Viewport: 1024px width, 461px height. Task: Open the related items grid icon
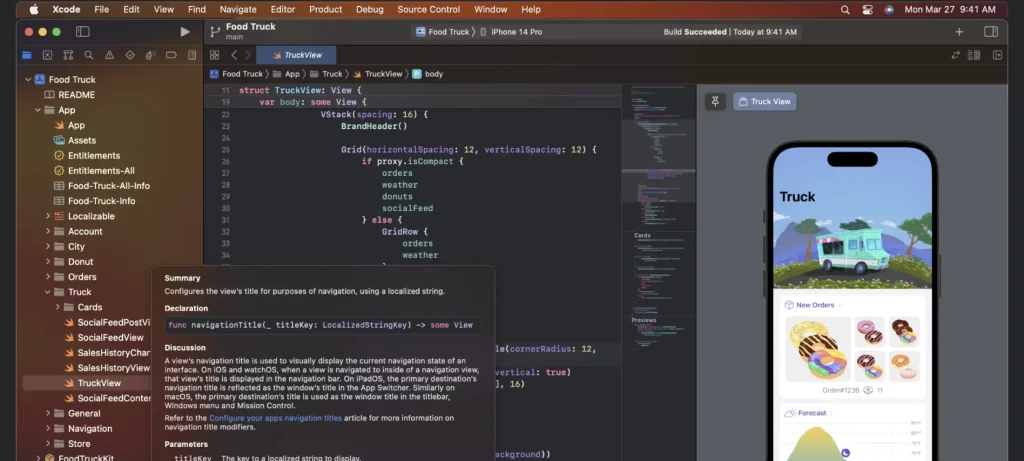coord(214,55)
